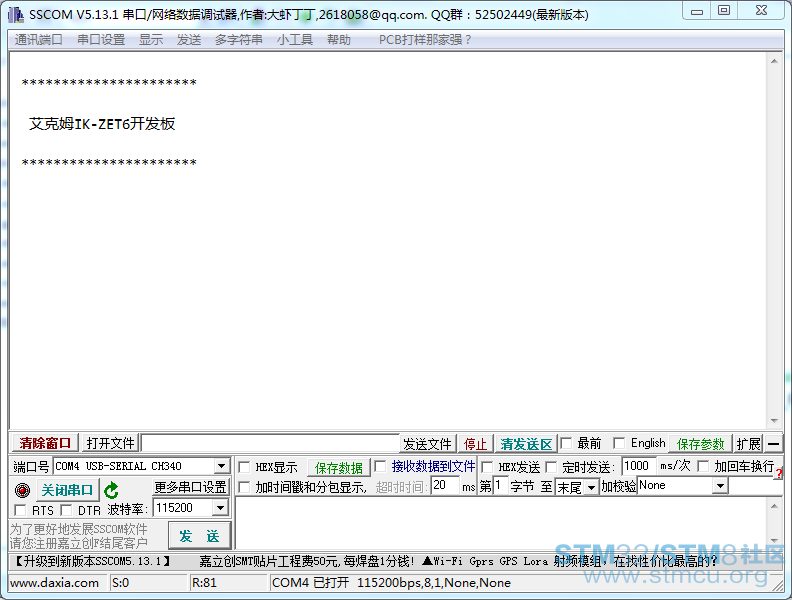Enable 定时发送 checkbox
The image size is (792, 600).
(x=551, y=467)
